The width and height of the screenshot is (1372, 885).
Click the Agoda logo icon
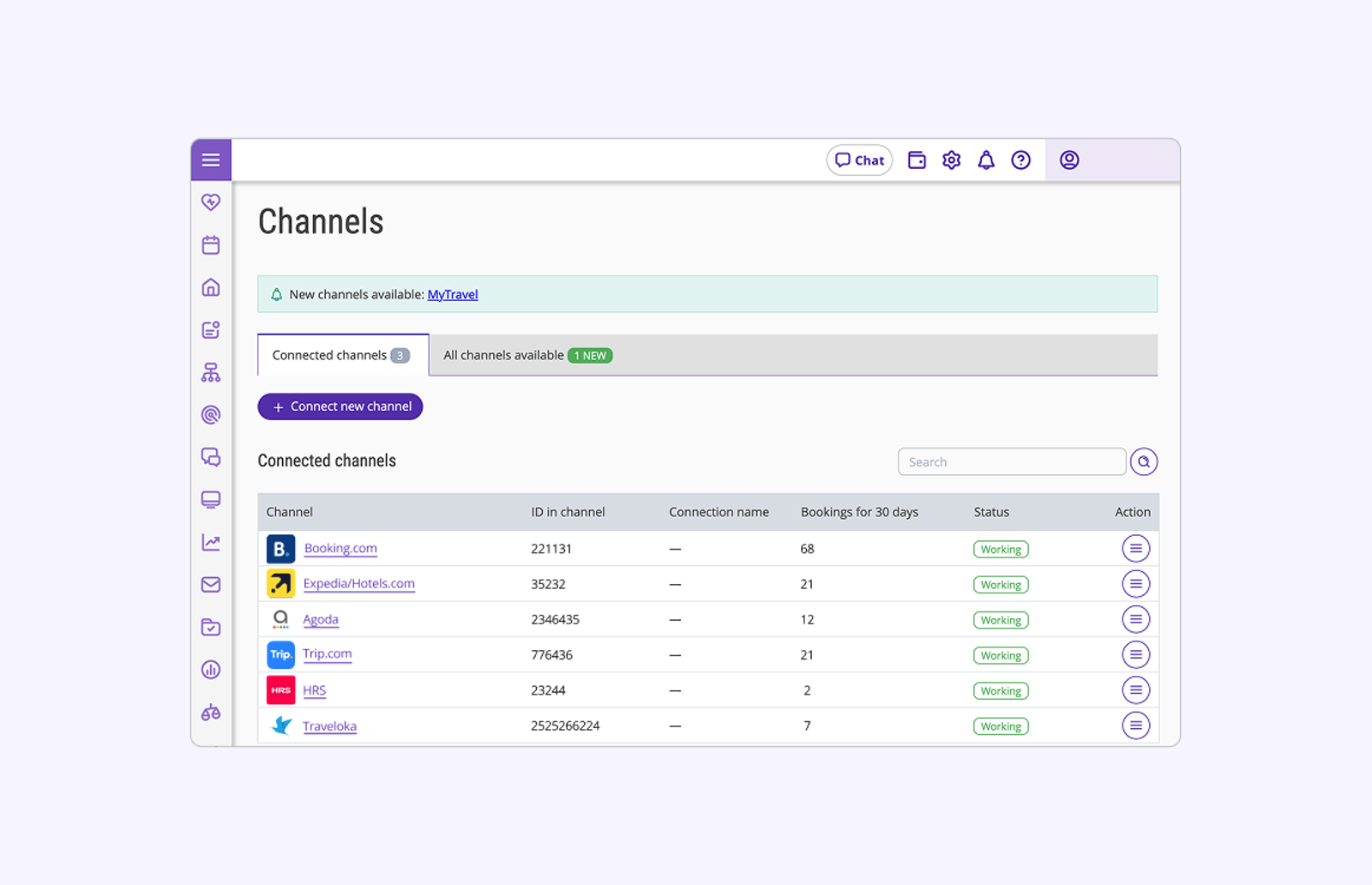pos(280,619)
